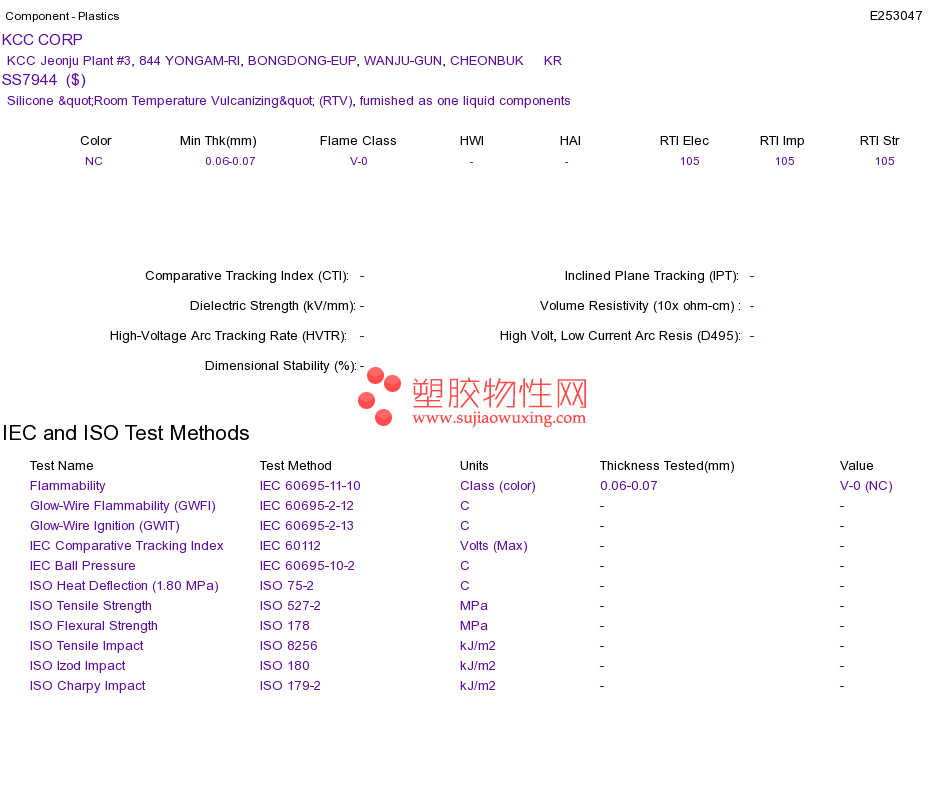
Task: Click test method IEC 60695-10-2
Action: 307,565
